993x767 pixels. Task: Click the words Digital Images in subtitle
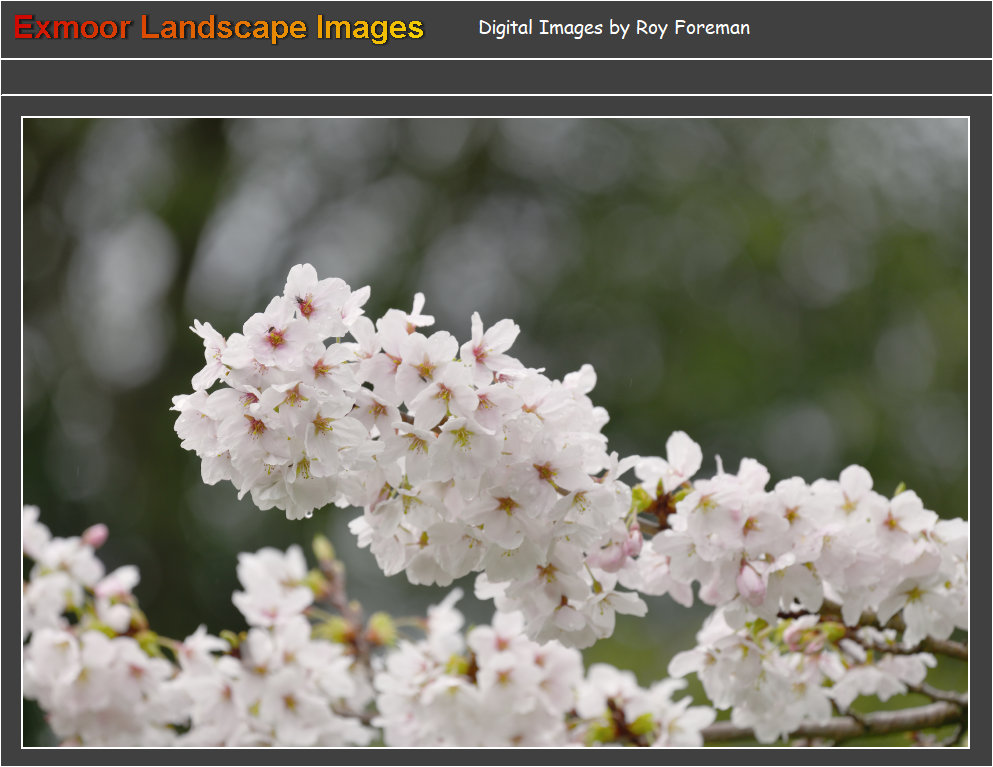point(540,28)
